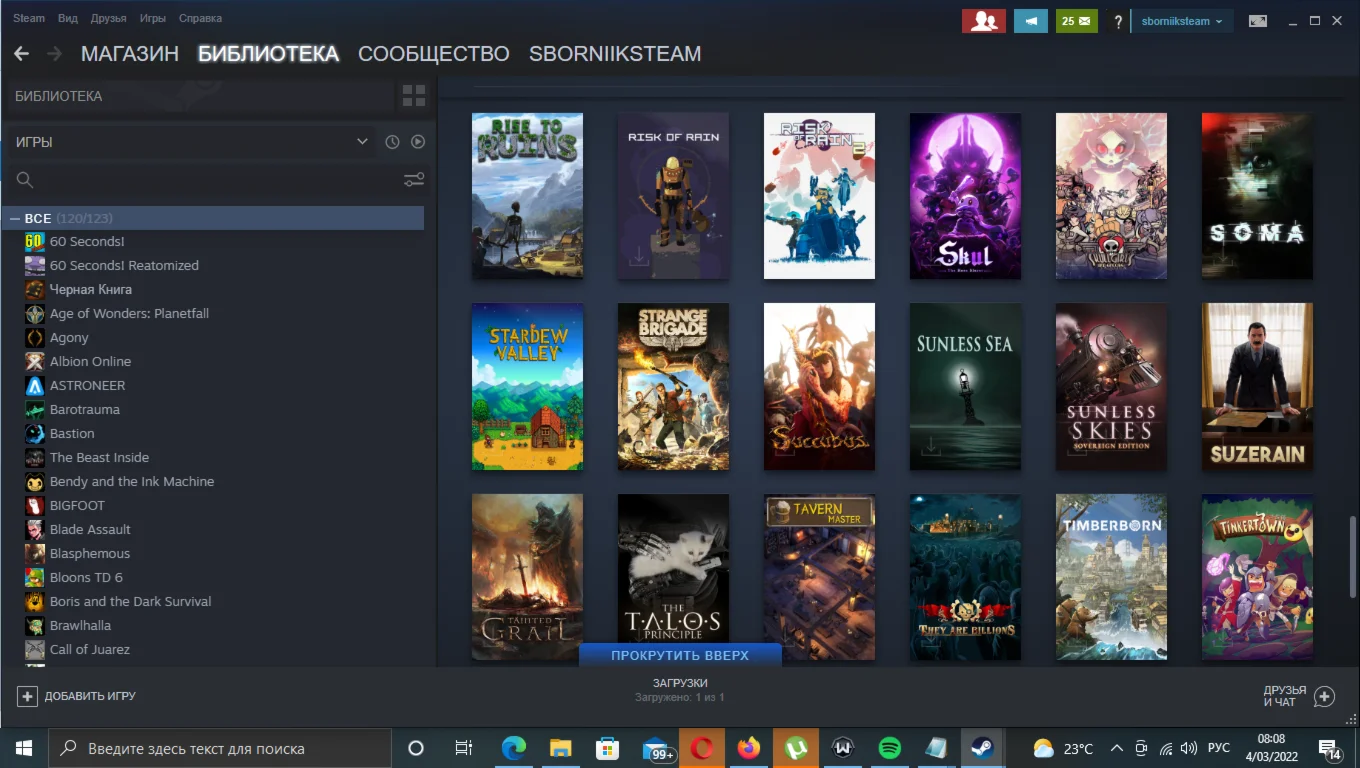Image resolution: width=1360 pixels, height=768 pixels.
Task: Go back with the left arrow
Action: pos(21,54)
